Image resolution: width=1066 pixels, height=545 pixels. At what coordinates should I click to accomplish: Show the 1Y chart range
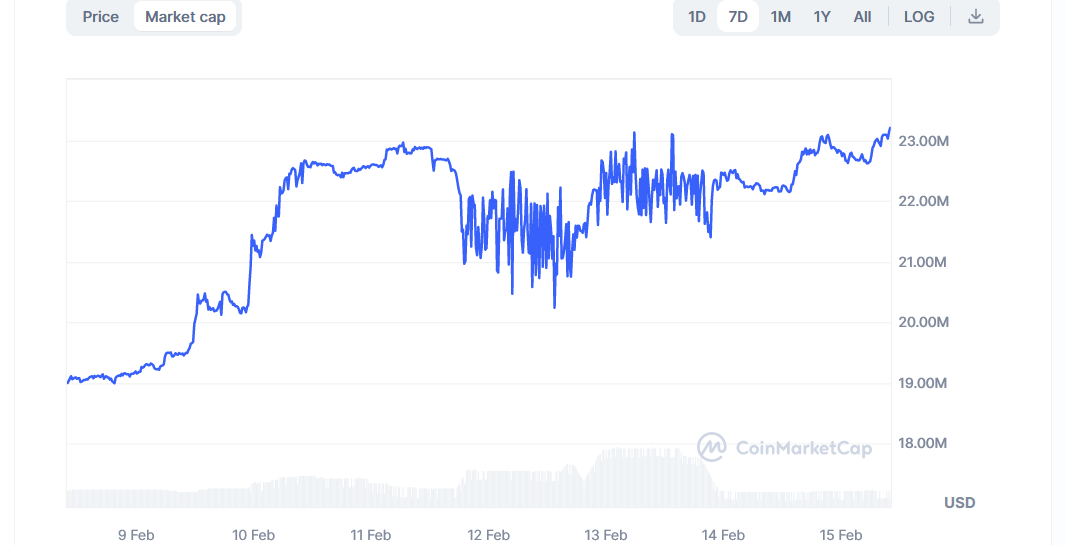coord(822,17)
